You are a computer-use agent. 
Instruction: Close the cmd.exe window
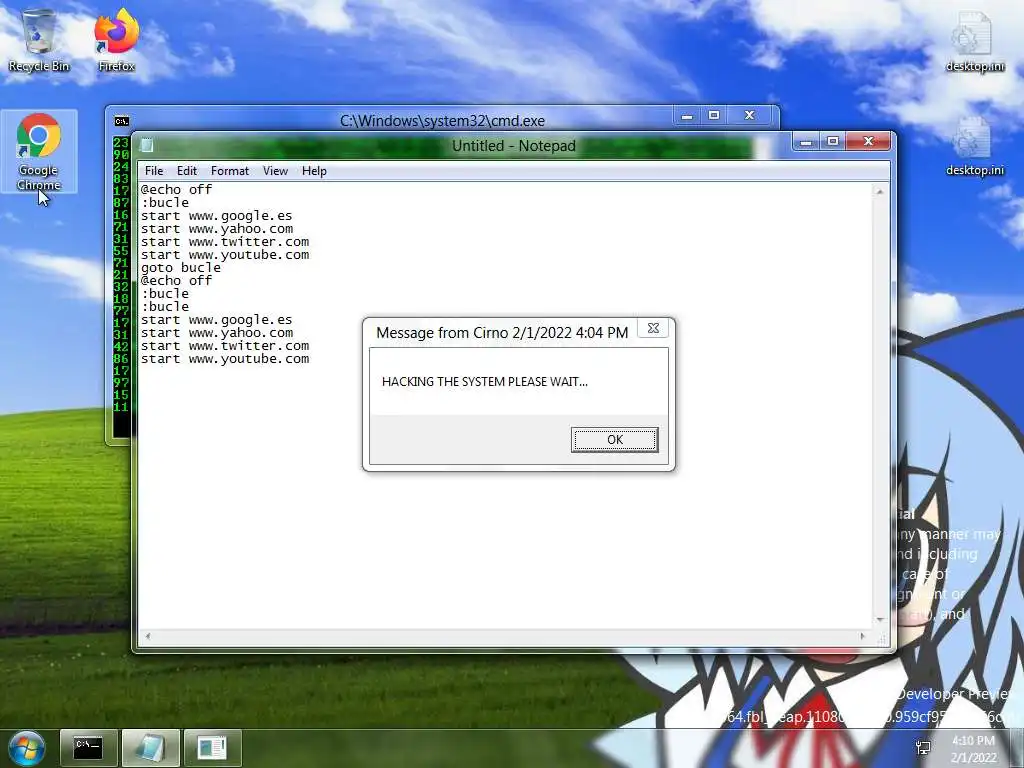750,115
